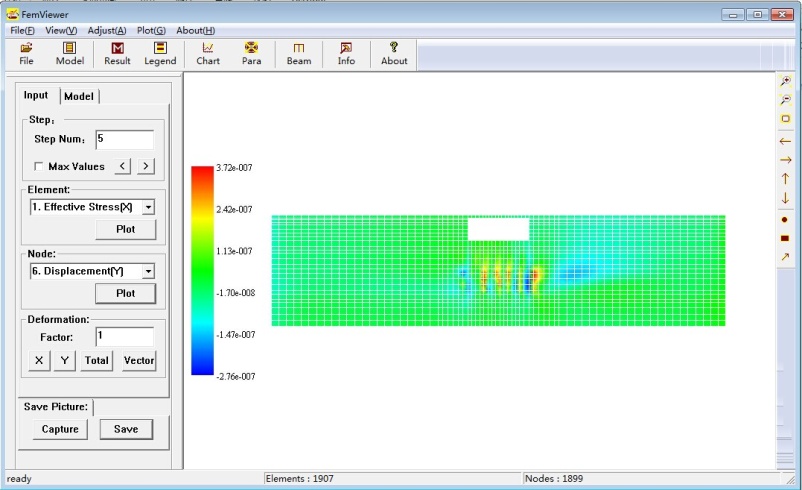This screenshot has width=802, height=490.
Task: Click the X deformation button
Action: click(x=39, y=360)
